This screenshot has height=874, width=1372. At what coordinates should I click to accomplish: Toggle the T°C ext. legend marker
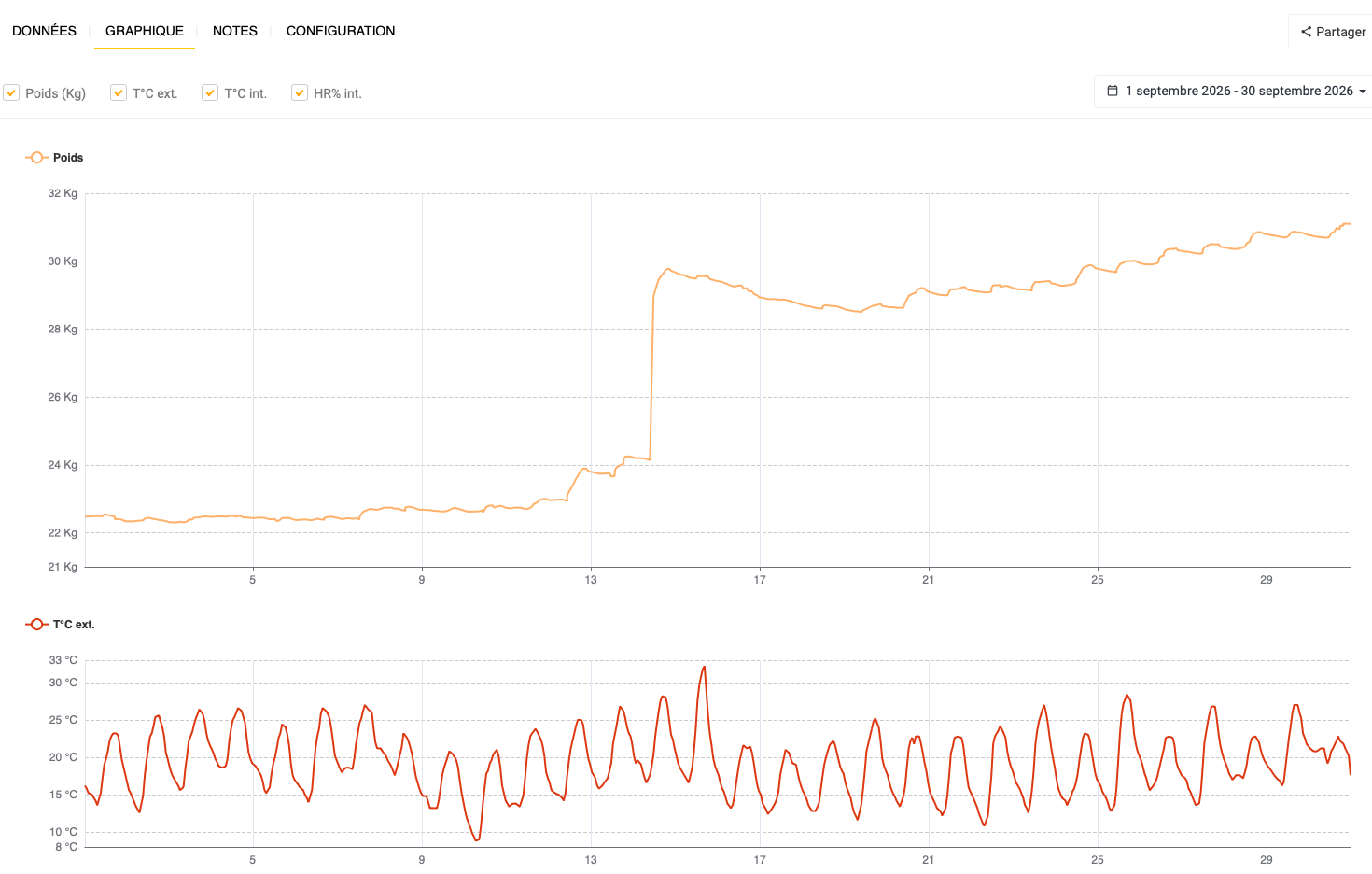pos(36,624)
